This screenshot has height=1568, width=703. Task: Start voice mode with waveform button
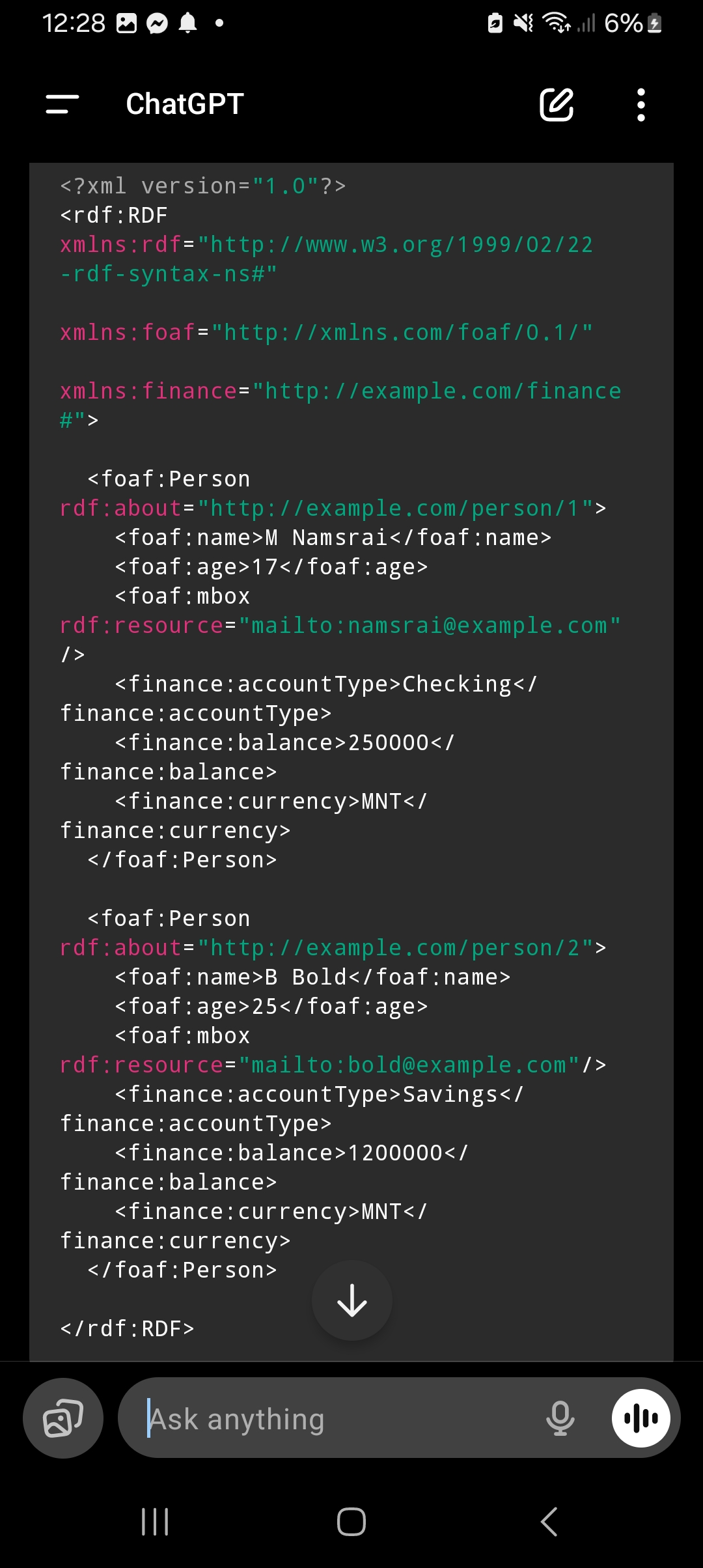point(641,1418)
